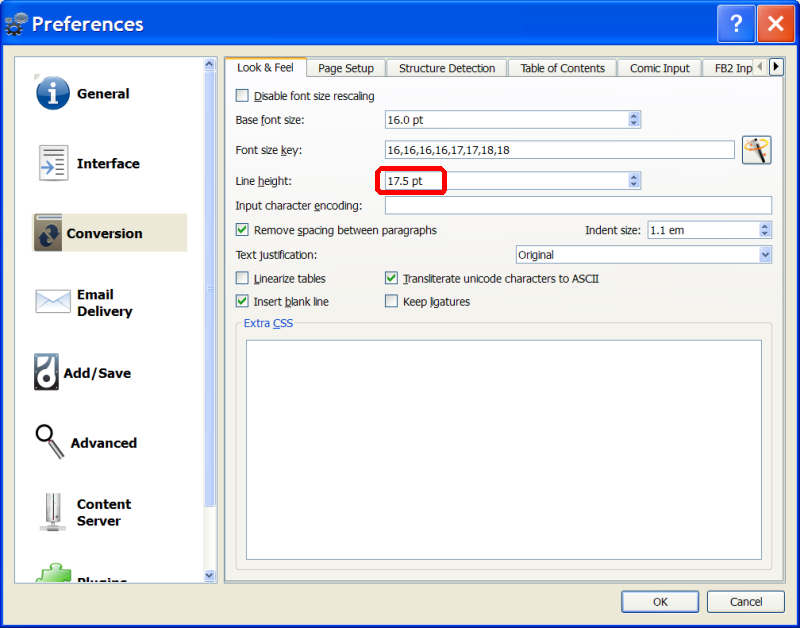Viewport: 800px width, 628px height.
Task: Confirm settings with the OK button
Action: coord(660,601)
